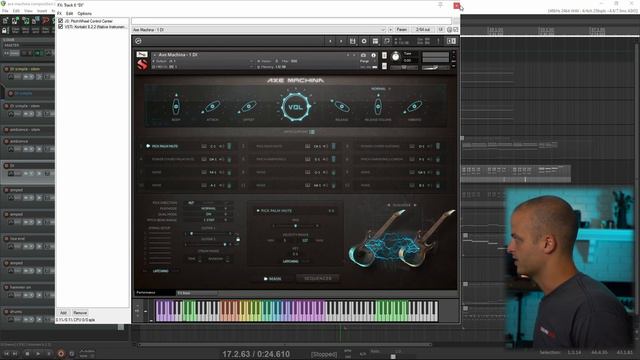The height and width of the screenshot is (360, 640).
Task: Adjust the Body knob in Axe Machina
Action: tap(176, 107)
